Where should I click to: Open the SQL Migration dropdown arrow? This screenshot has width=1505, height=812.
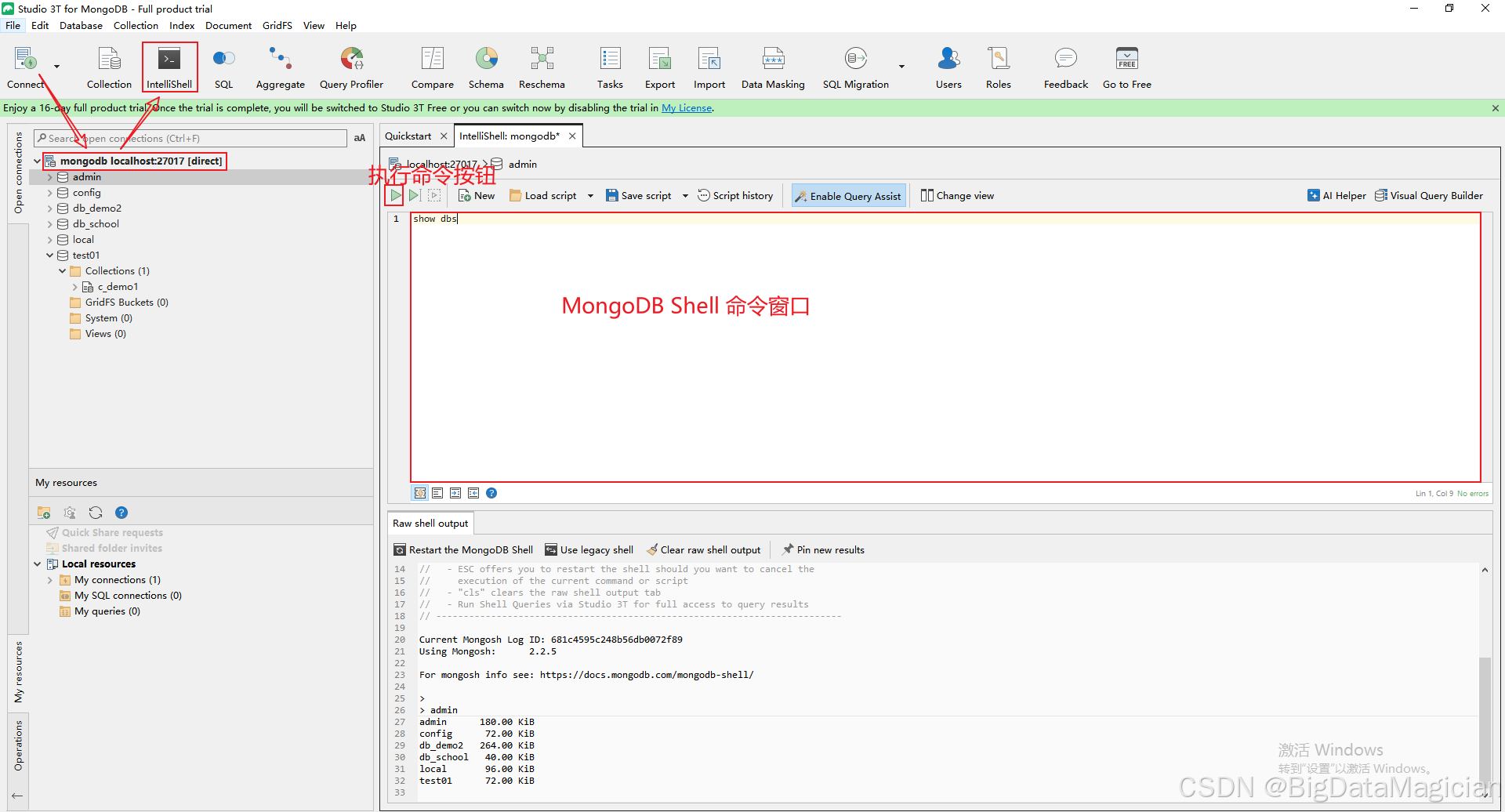pyautogui.click(x=901, y=67)
